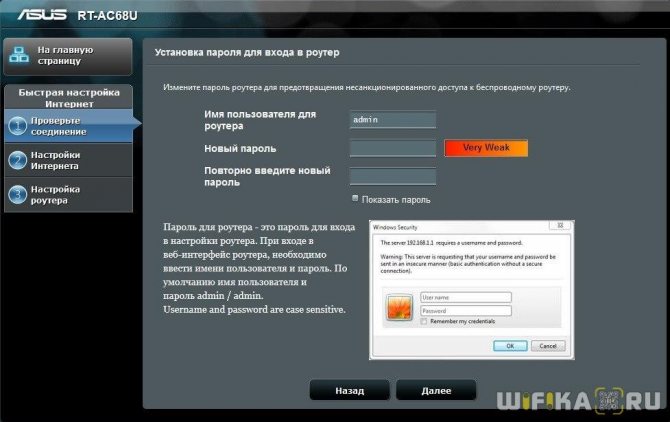Click the Windows Security dialog example image

tap(472, 290)
